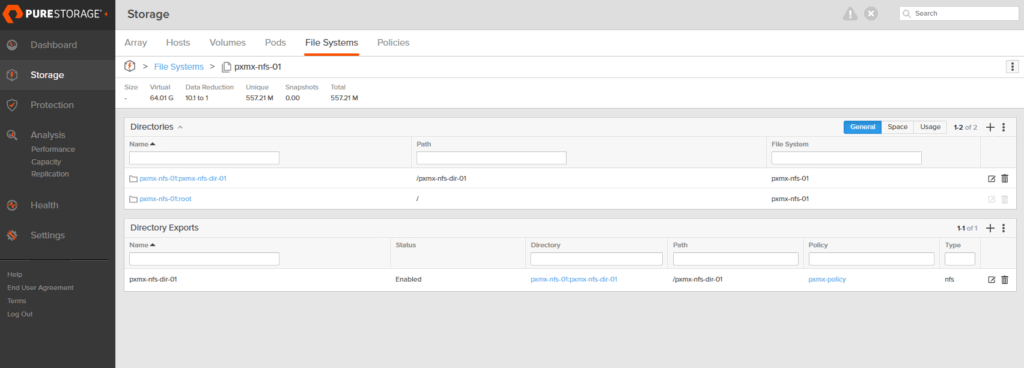Add a new directory export

(x=990, y=228)
